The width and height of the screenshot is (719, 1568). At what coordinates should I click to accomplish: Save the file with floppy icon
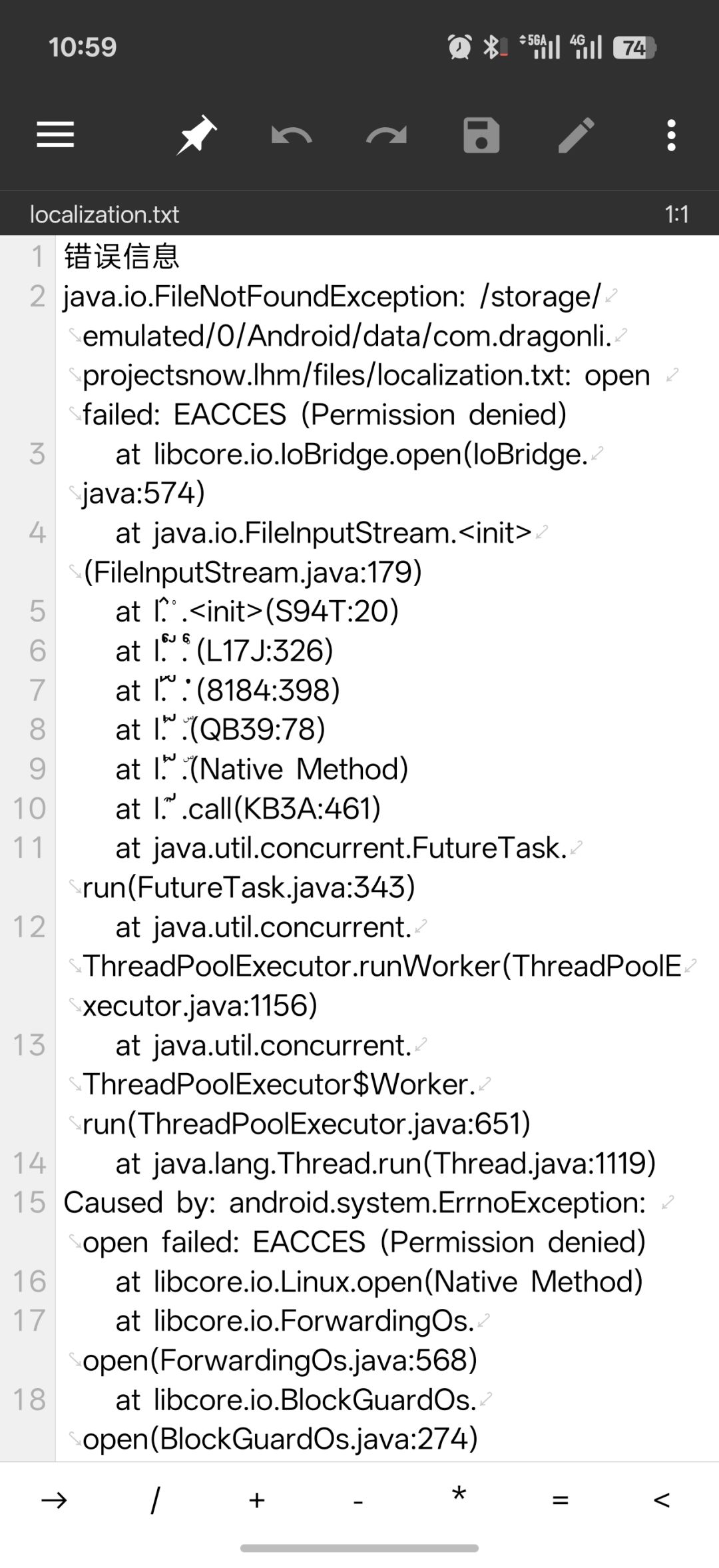481,135
